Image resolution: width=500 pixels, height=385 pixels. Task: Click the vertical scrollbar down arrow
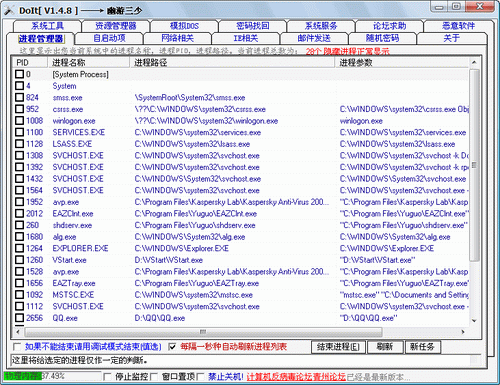pos(474,321)
